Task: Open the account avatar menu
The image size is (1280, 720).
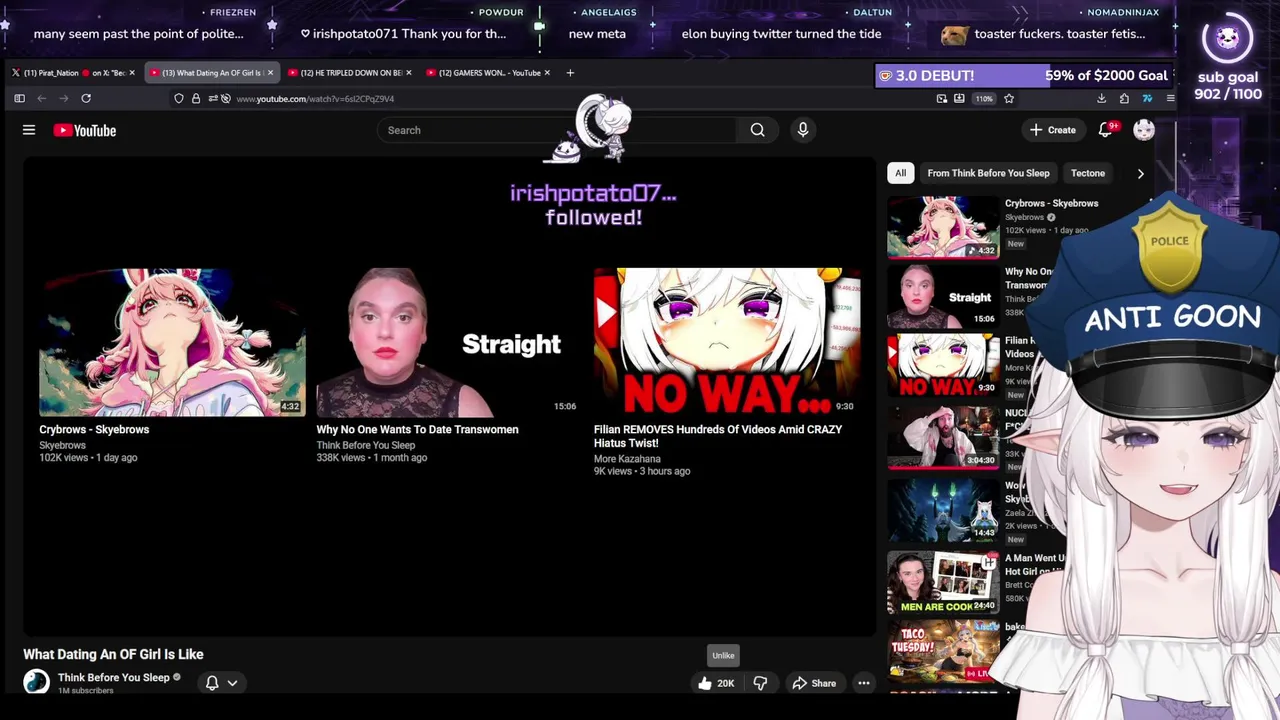Action: click(1144, 130)
